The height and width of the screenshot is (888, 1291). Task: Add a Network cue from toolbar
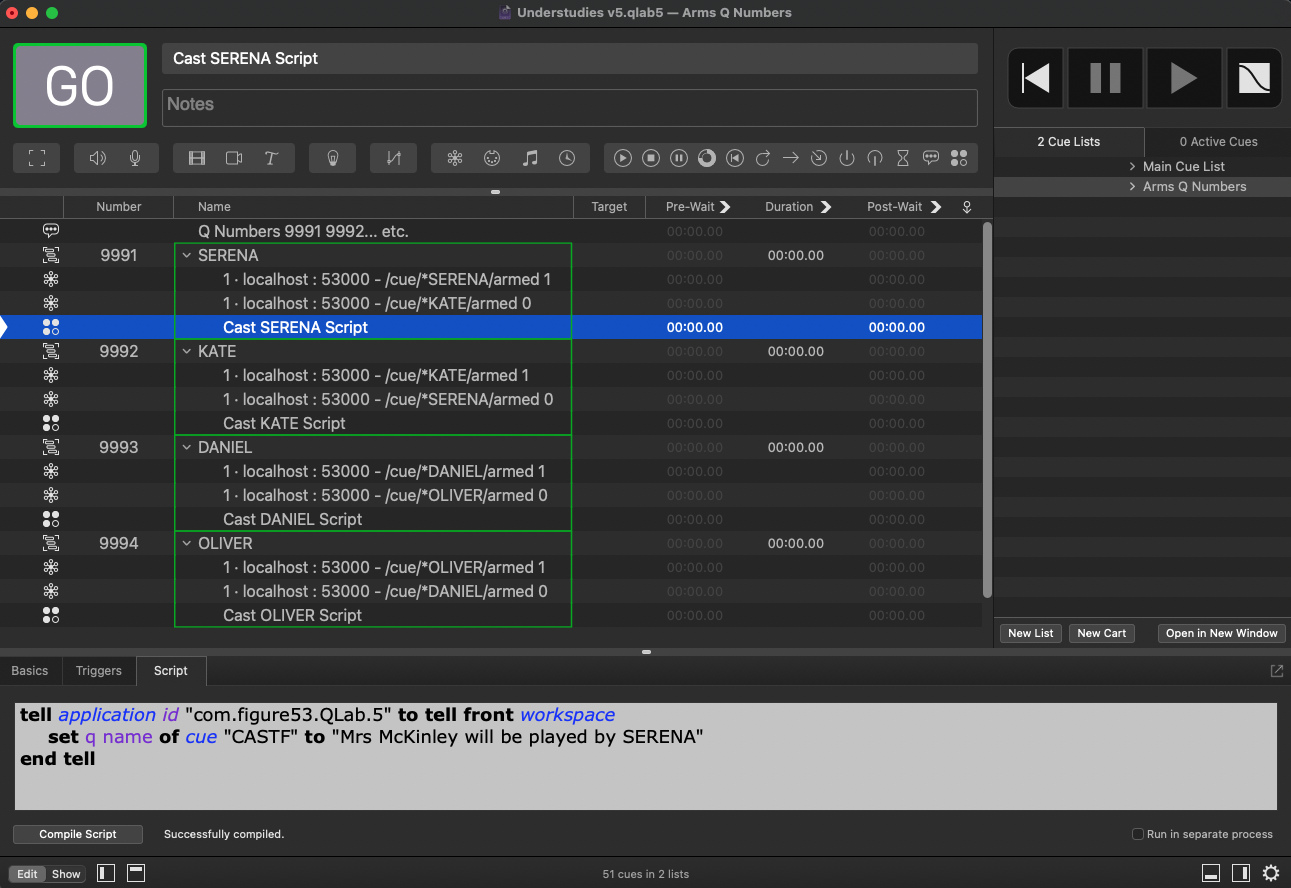455,158
